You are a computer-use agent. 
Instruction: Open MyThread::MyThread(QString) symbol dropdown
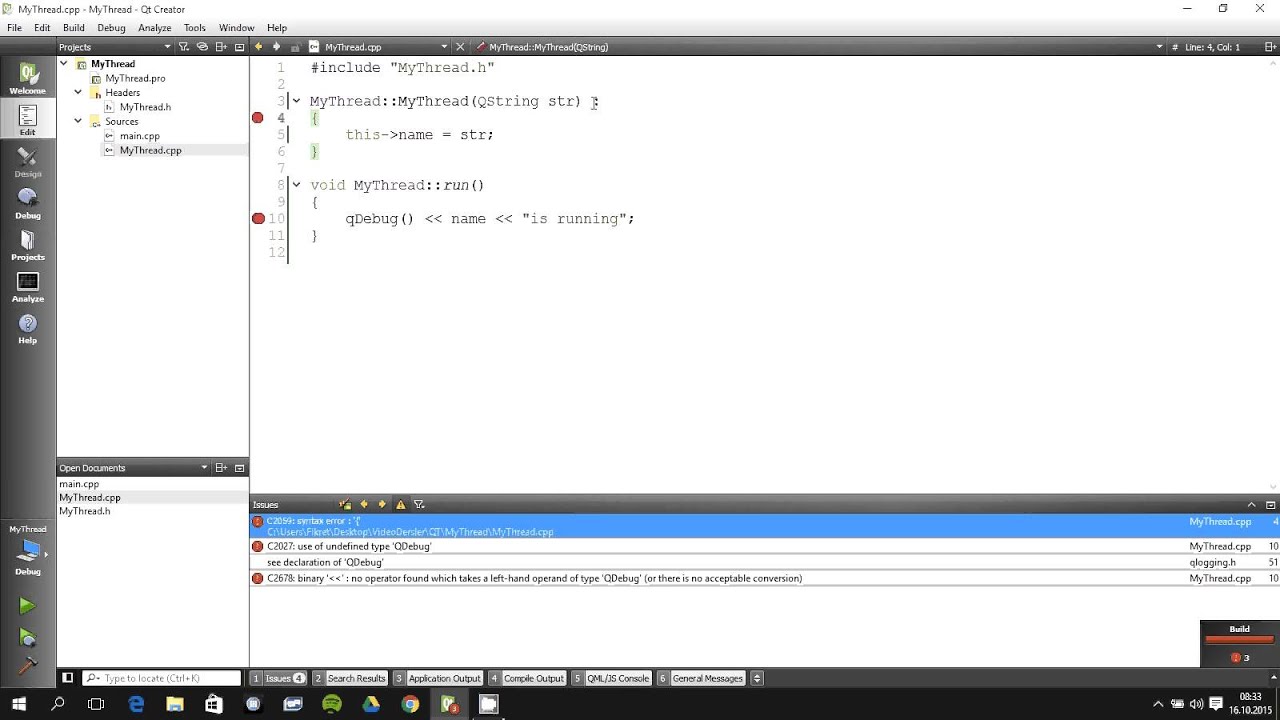(820, 47)
